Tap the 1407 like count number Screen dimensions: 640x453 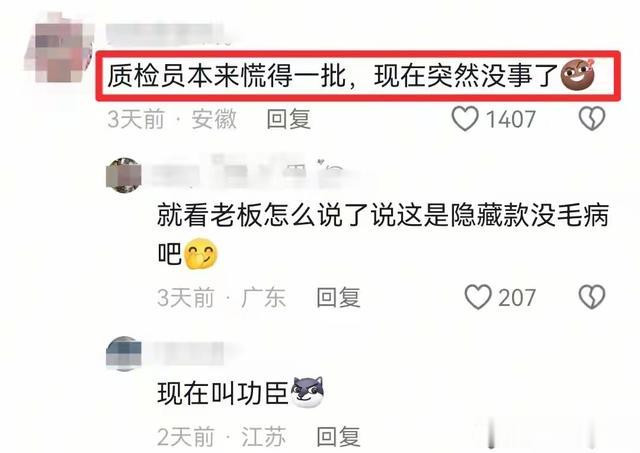(x=511, y=120)
